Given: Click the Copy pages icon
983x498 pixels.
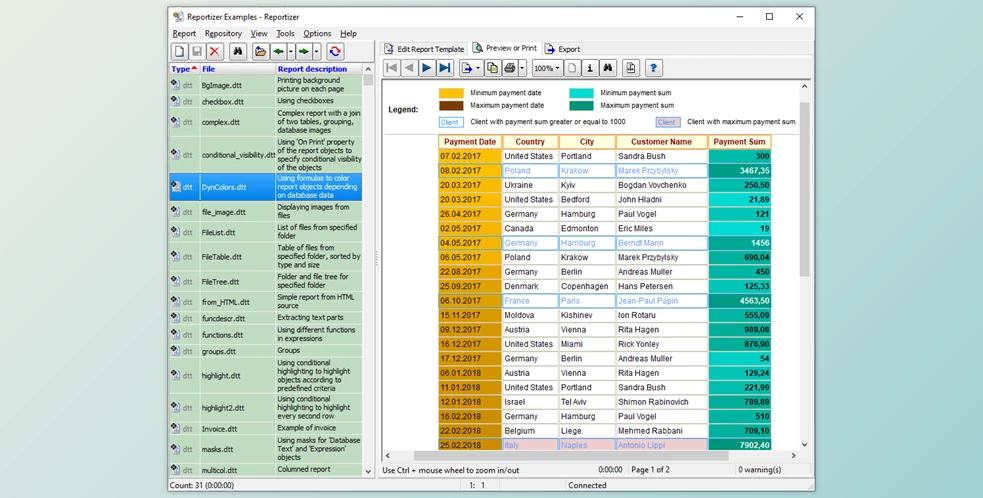Looking at the screenshot, I should point(493,68).
